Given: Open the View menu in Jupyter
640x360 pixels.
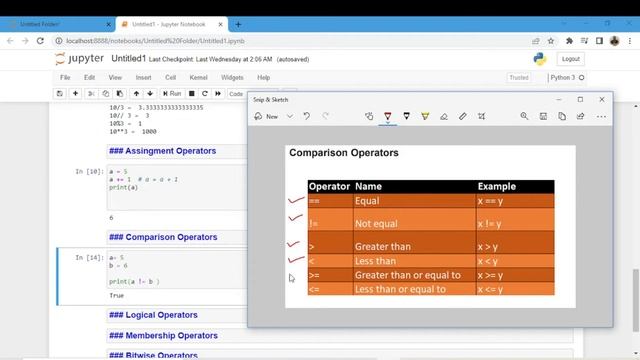Looking at the screenshot, I should [x=115, y=78].
